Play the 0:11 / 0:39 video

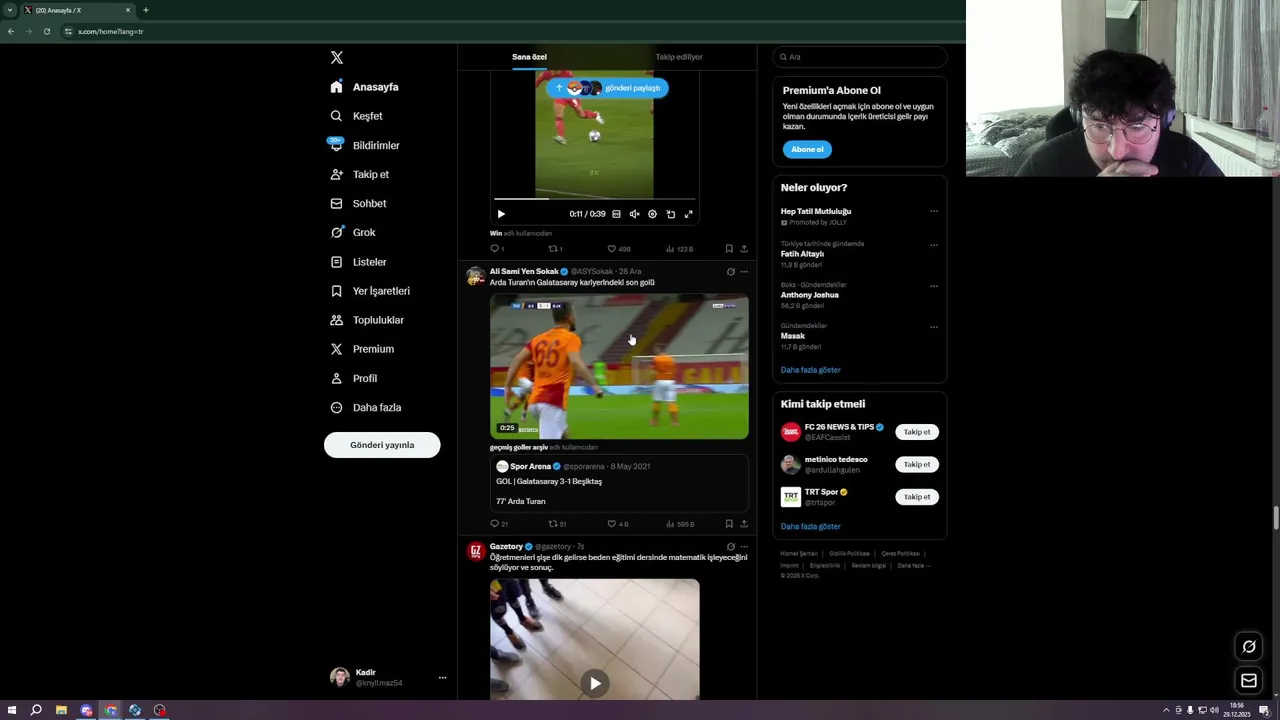click(x=501, y=214)
